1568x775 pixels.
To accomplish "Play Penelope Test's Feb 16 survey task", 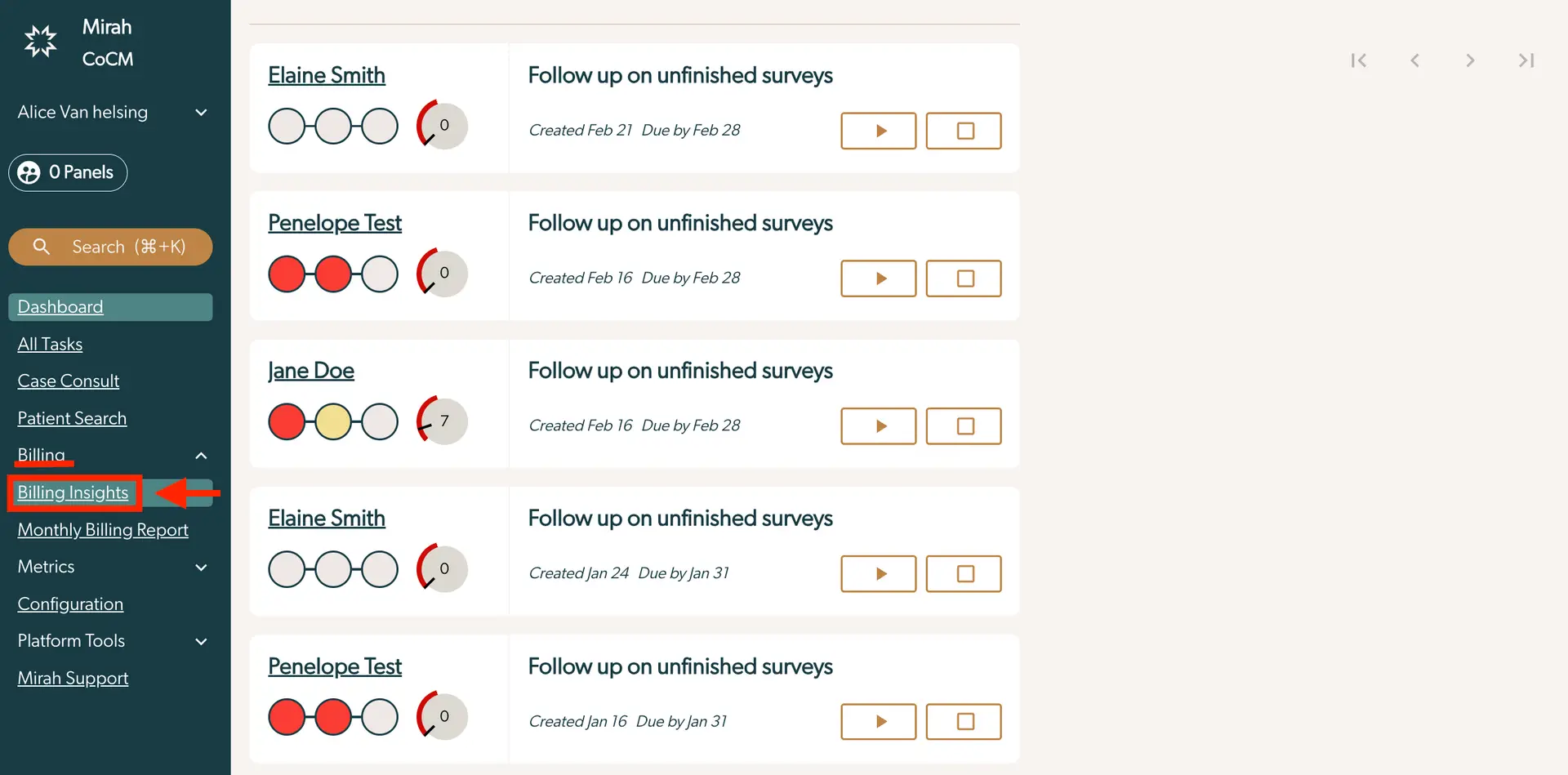I will (878, 278).
